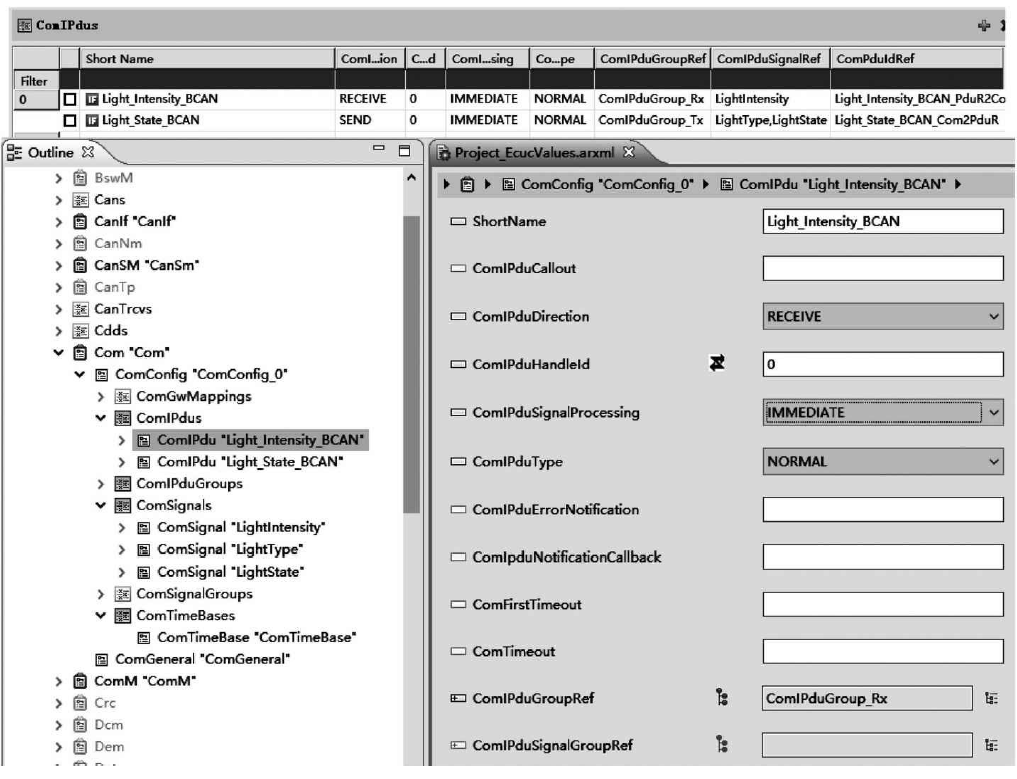Click the BswM module icon

80,178
